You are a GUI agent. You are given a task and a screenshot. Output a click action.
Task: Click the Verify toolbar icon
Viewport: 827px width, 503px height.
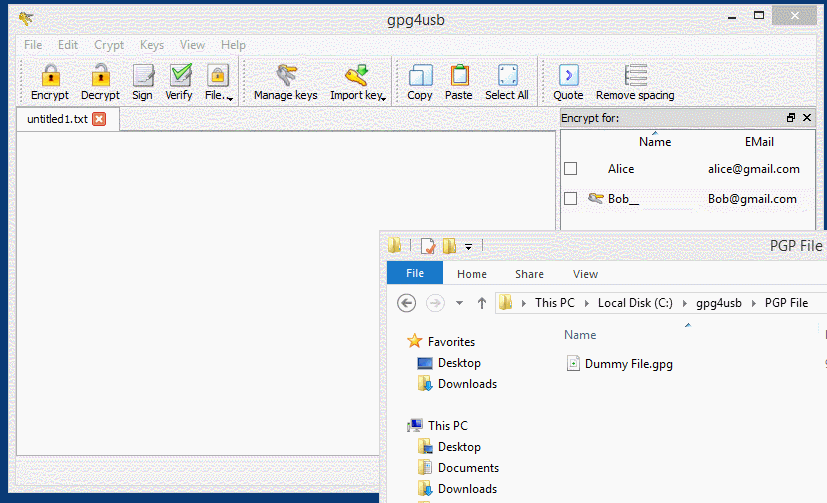coord(180,75)
